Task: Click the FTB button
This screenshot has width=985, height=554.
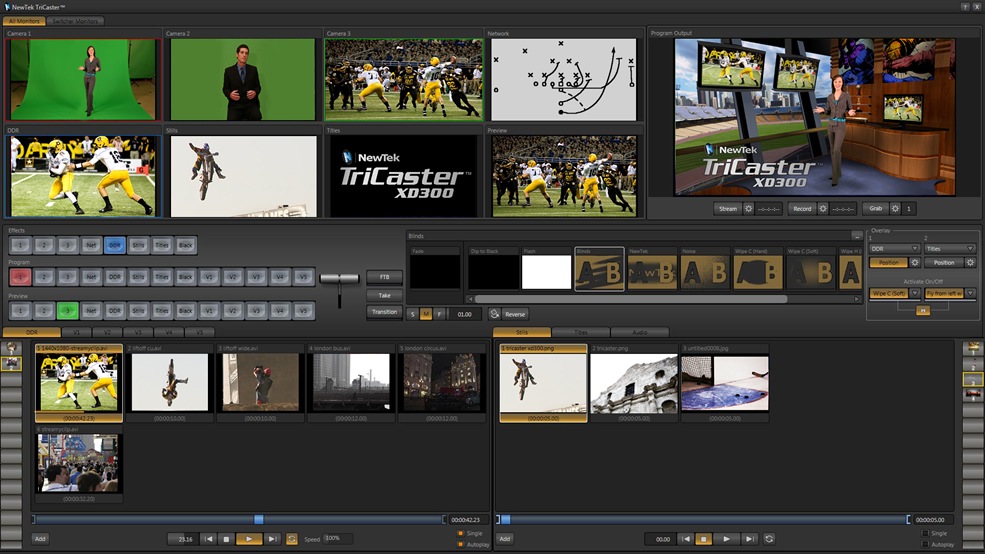Action: (384, 277)
